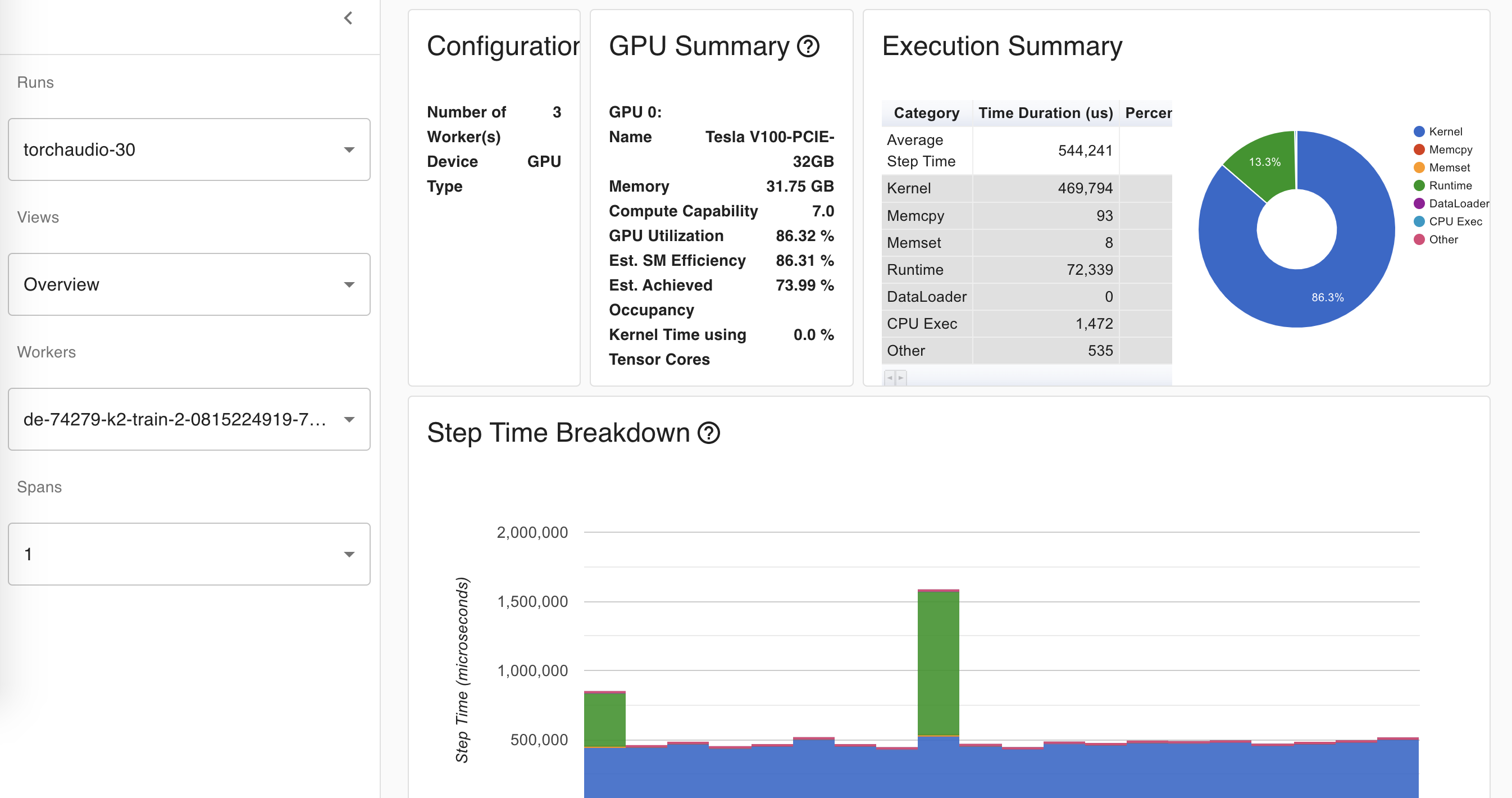This screenshot has width=1512, height=798.
Task: Toggle the Kernel legend entry in pie chart
Action: pyautogui.click(x=1445, y=132)
